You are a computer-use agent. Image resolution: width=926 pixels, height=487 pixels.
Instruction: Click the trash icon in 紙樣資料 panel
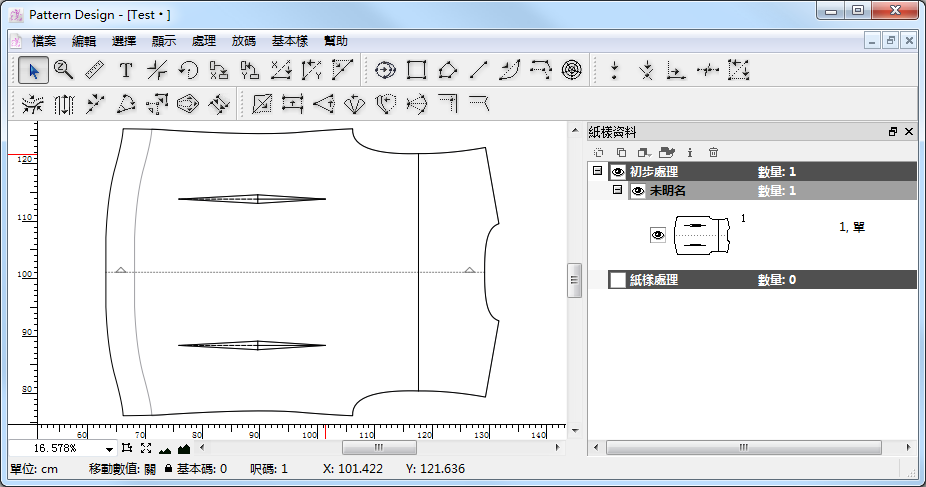(x=713, y=152)
